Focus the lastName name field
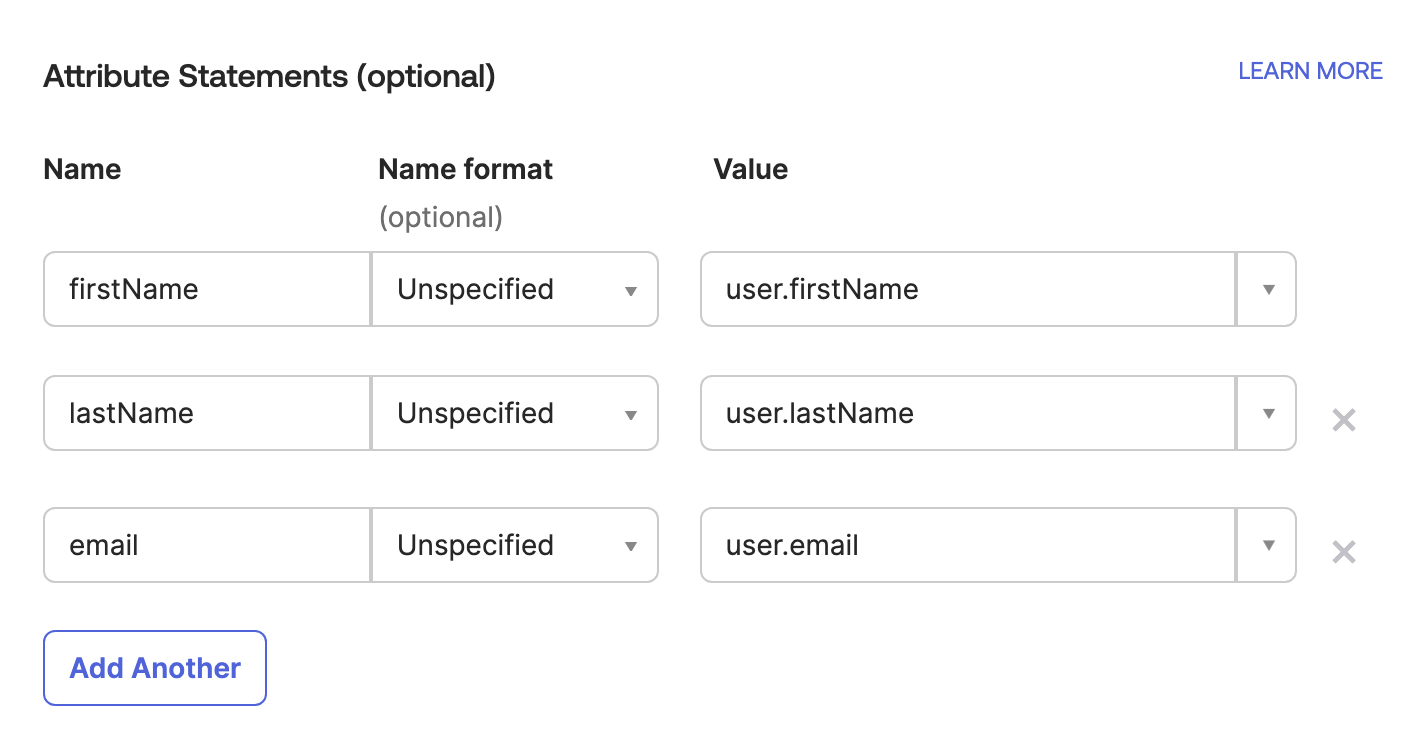1426x734 pixels. [x=207, y=413]
